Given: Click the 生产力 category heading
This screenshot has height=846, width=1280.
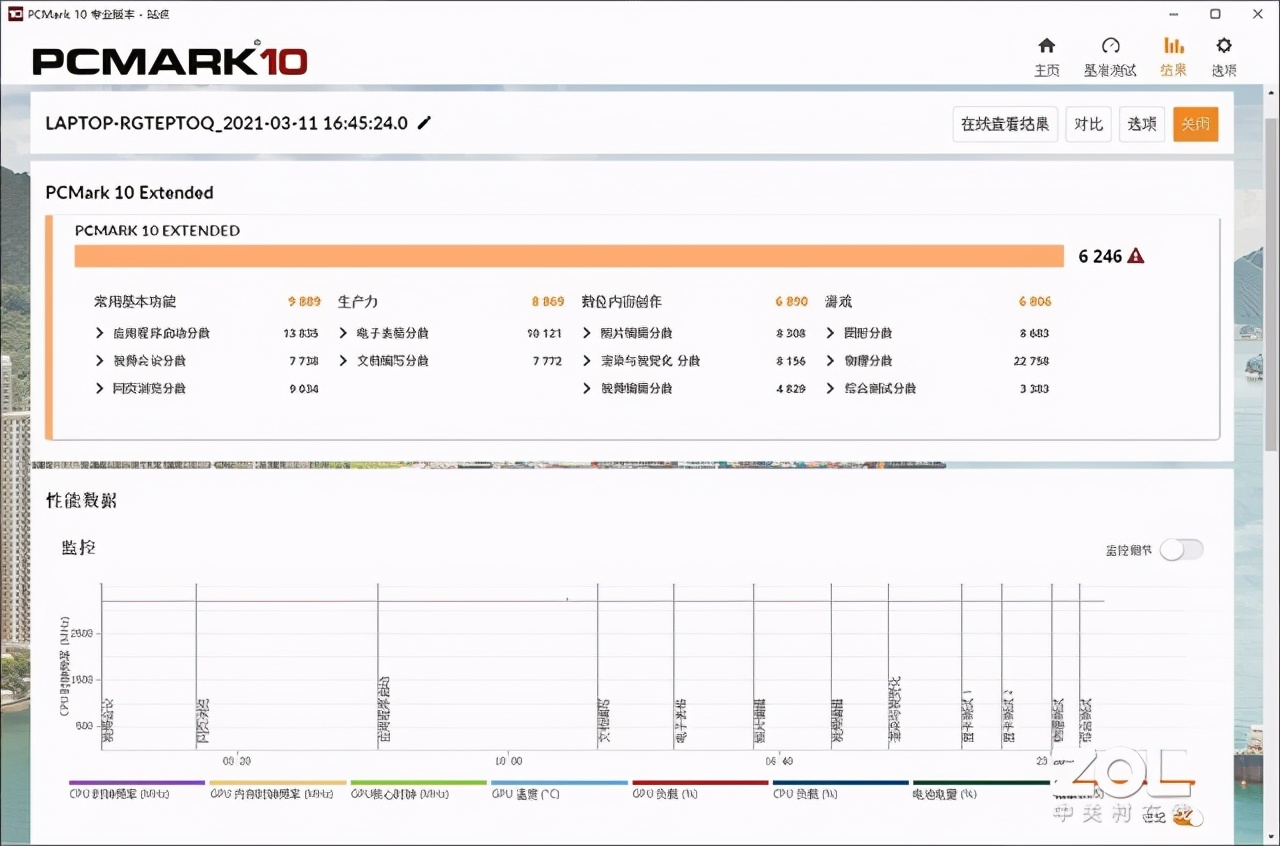Looking at the screenshot, I should 358,301.
